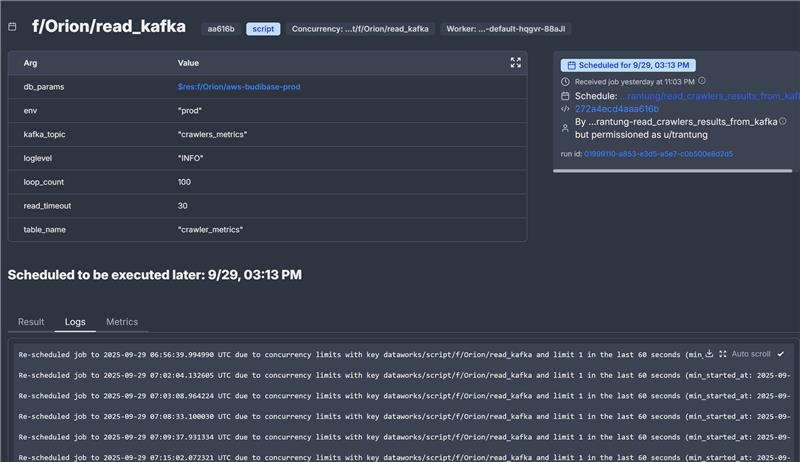800x462 pixels.
Task: Click the log line re-scheduled to 07:09:37.931334
Action: point(404,437)
